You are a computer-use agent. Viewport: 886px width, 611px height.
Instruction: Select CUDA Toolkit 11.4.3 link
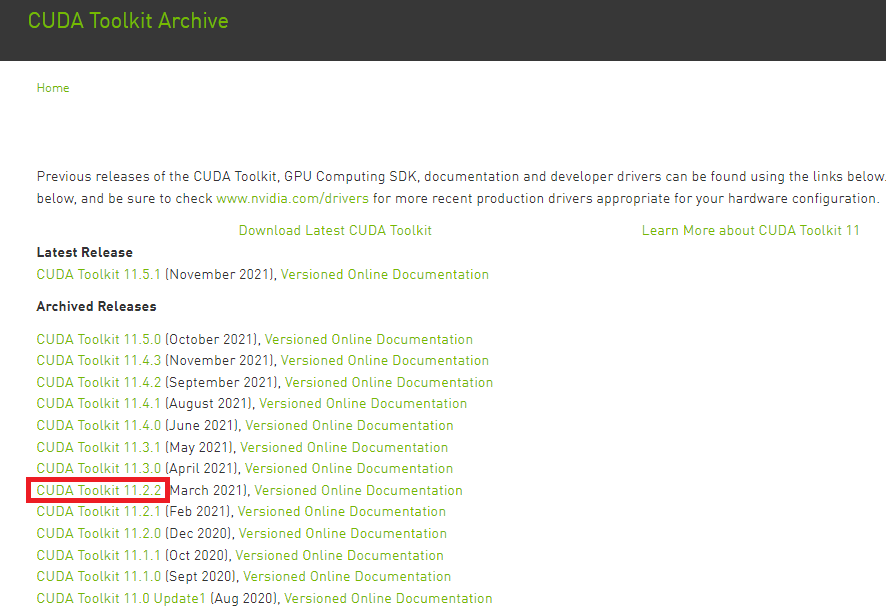98,361
